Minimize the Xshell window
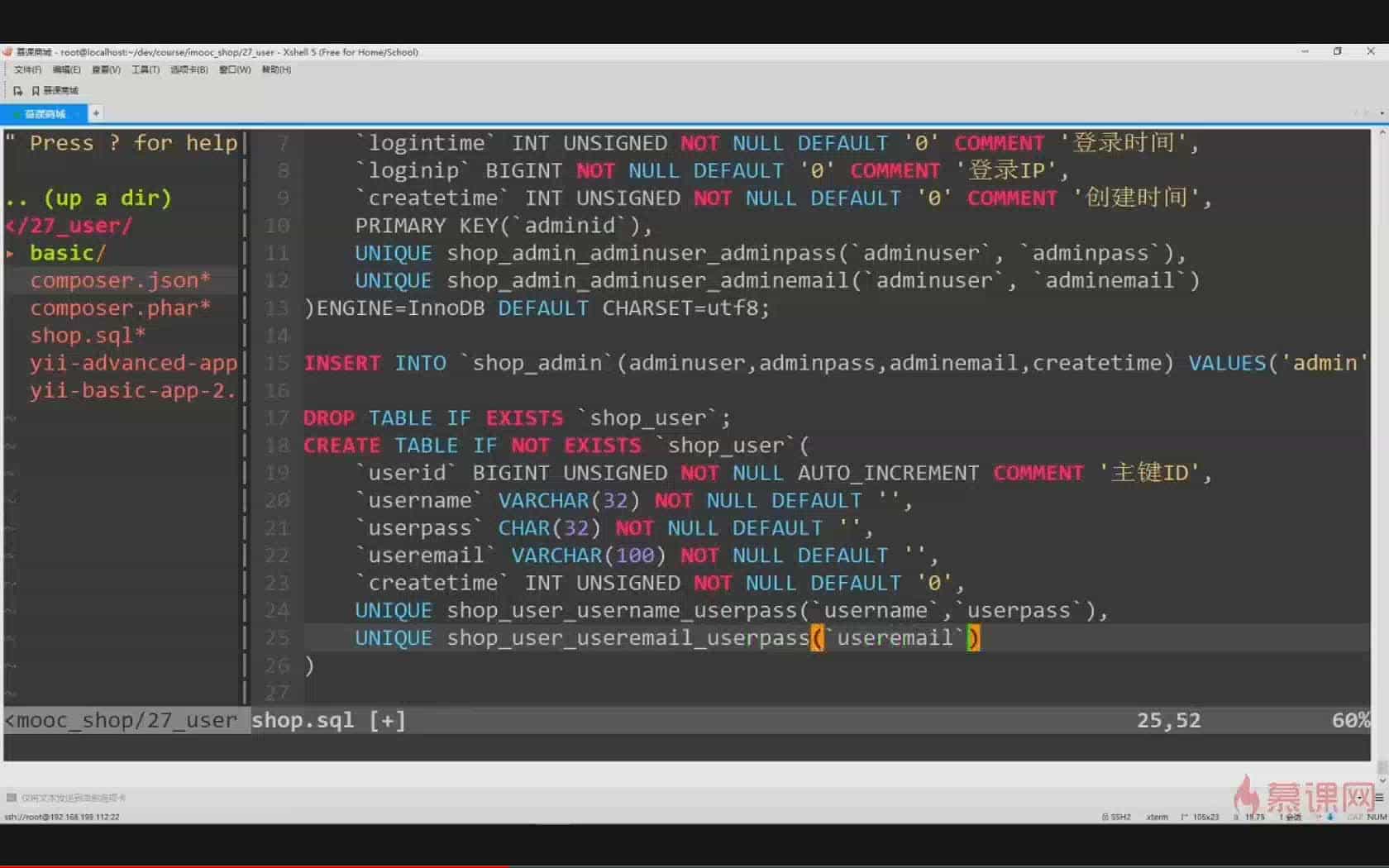Image resolution: width=1389 pixels, height=868 pixels. point(1305,51)
